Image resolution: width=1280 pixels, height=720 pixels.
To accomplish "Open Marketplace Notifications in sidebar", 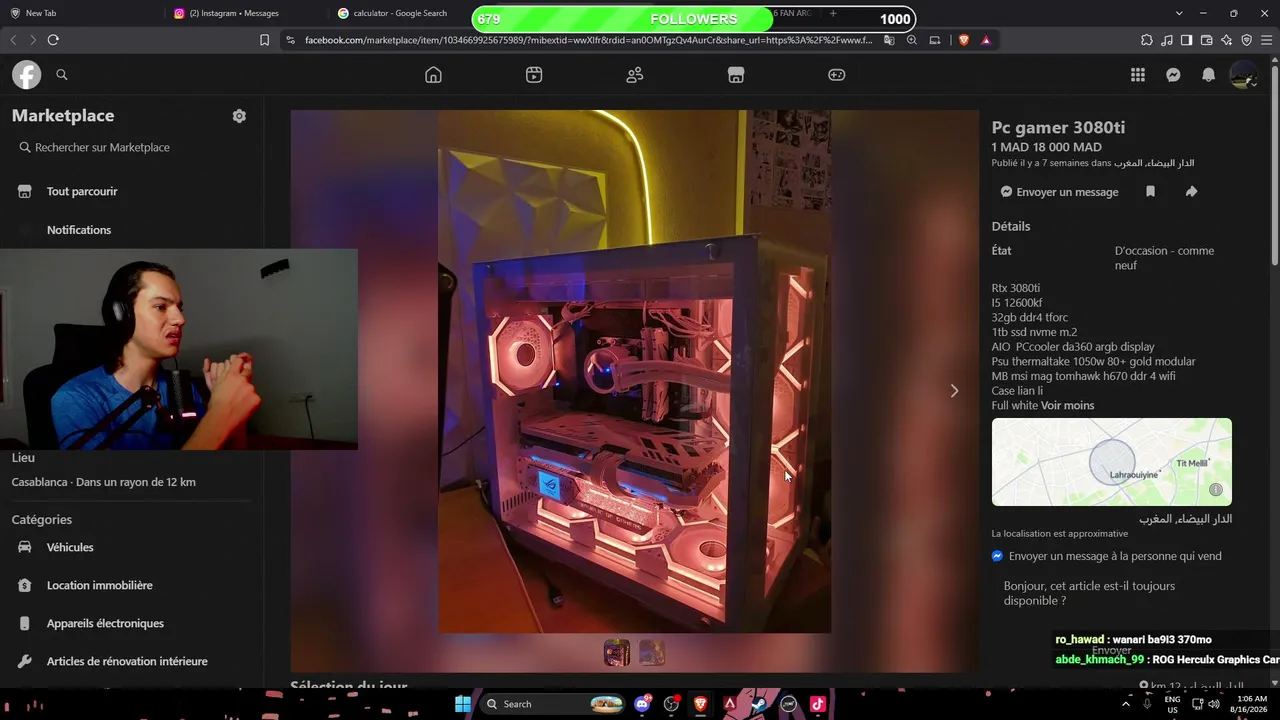I will [79, 230].
